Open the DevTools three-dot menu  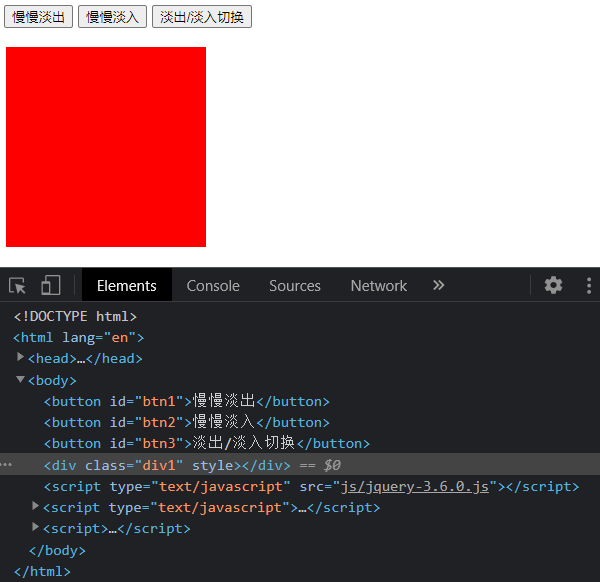589,285
